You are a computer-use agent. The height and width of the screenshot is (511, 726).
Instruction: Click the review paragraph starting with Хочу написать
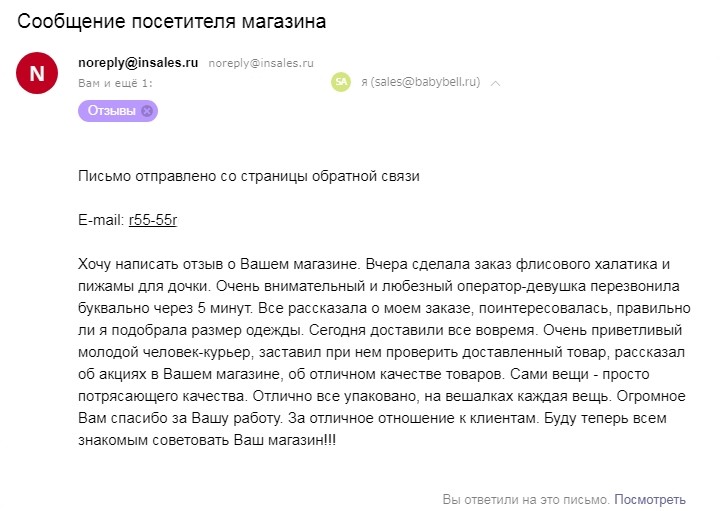pyautogui.click(x=384, y=352)
